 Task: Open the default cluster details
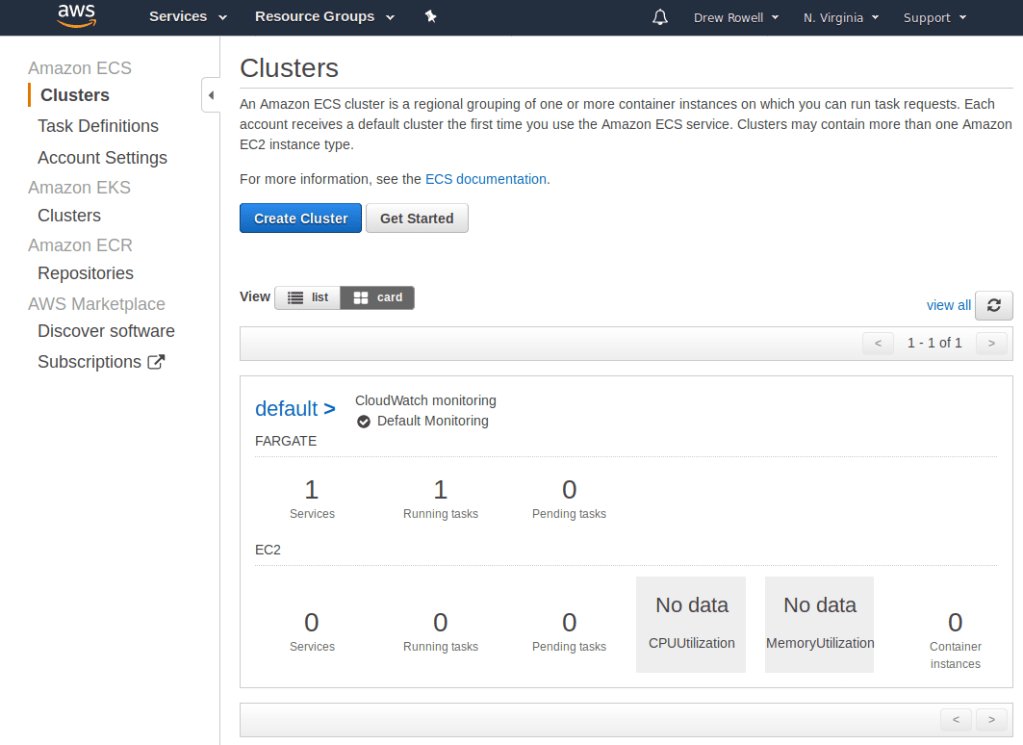294,408
